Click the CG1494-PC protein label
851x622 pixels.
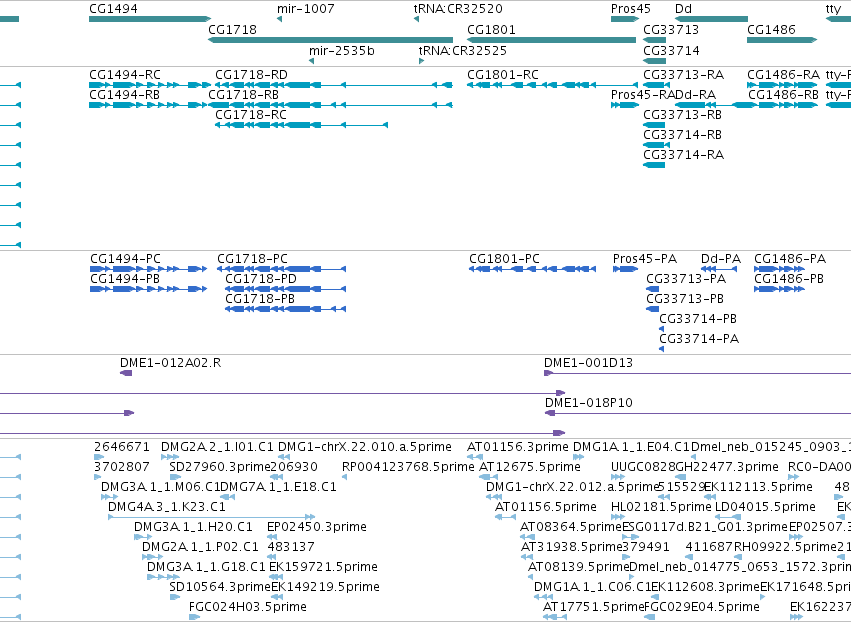(x=125, y=258)
